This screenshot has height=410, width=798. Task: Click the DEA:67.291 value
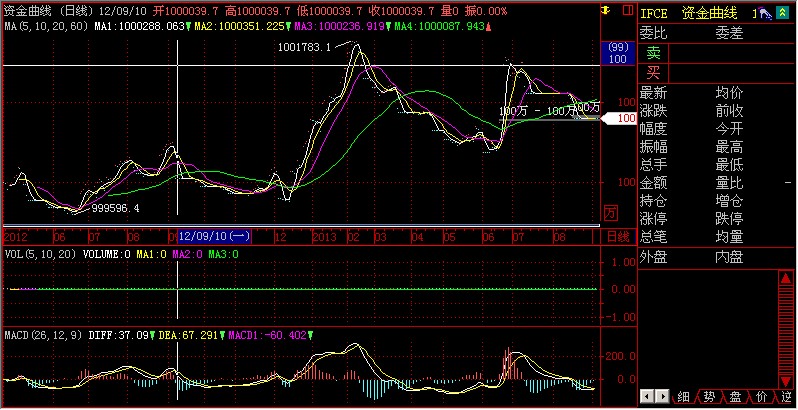click(x=188, y=336)
